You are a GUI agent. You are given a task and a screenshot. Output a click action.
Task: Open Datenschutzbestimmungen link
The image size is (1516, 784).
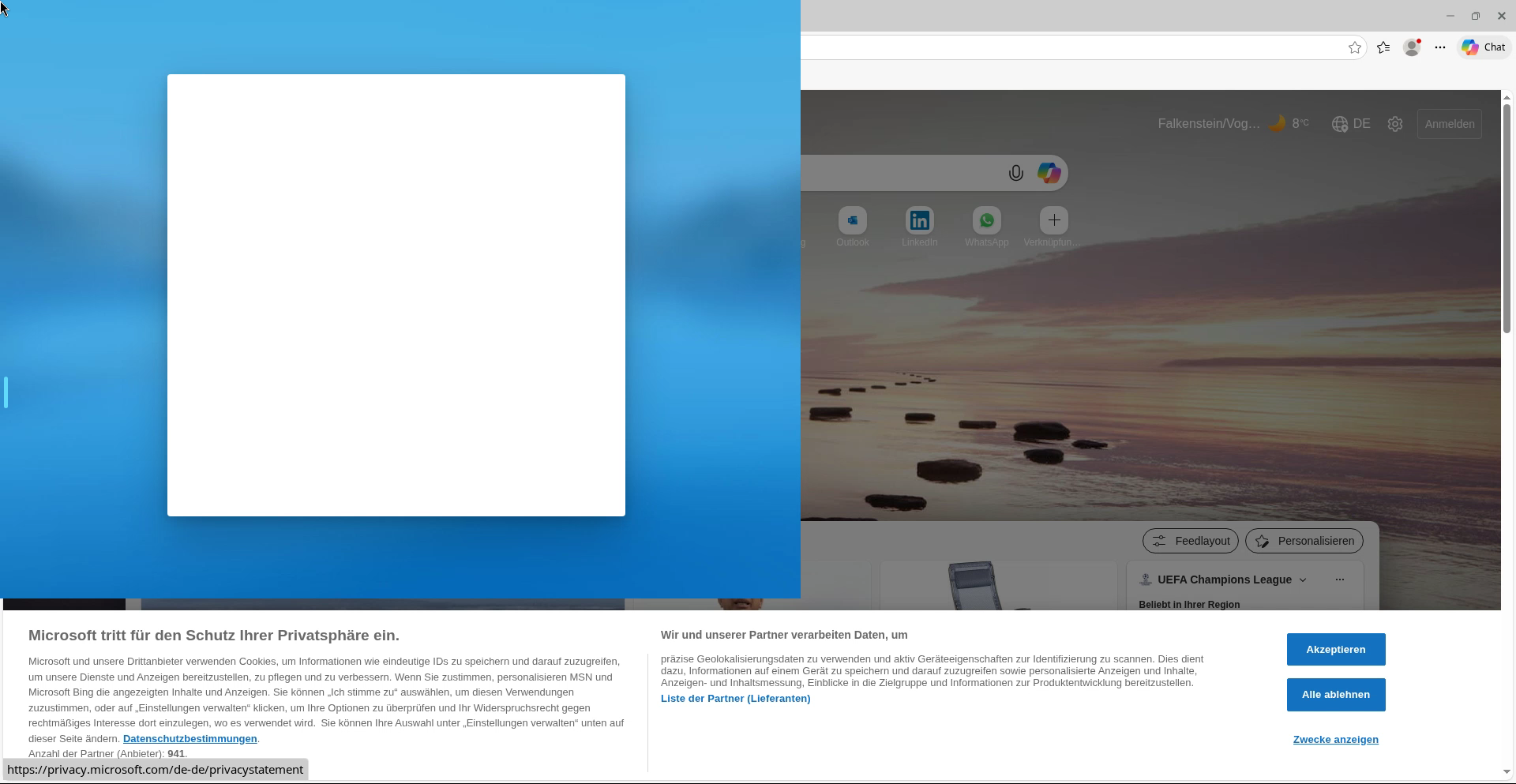(189, 739)
